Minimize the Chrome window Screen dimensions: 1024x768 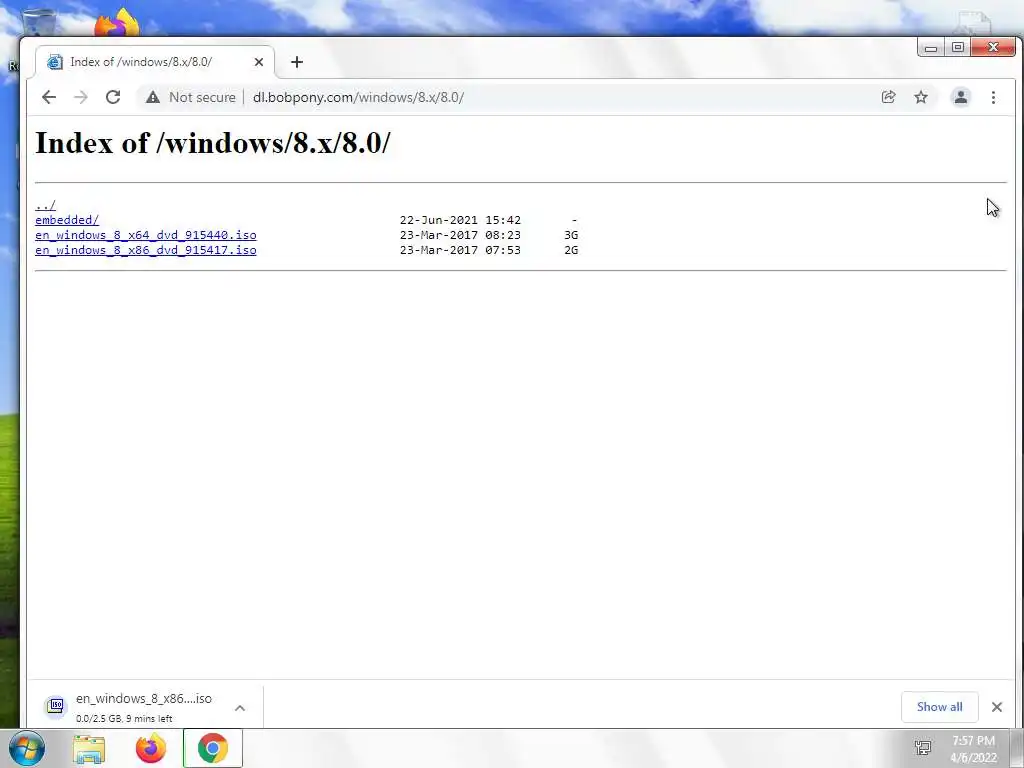[x=931, y=47]
